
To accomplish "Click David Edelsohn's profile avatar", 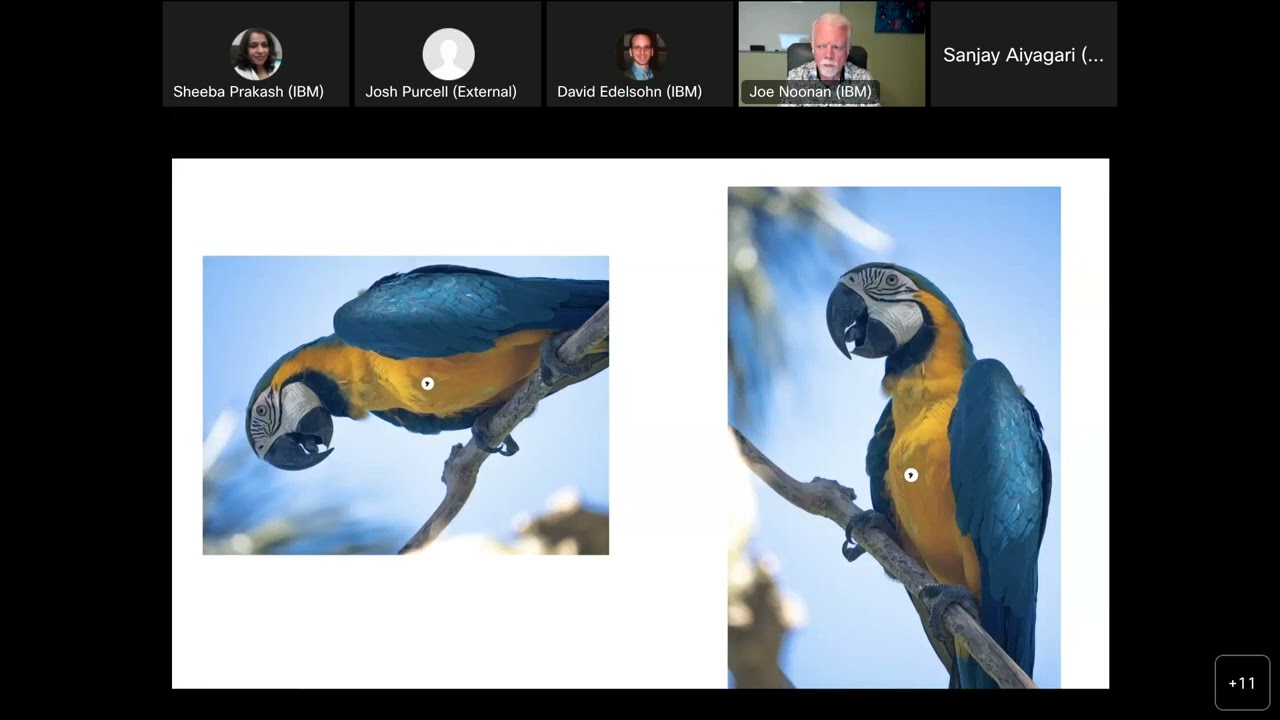I will pyautogui.click(x=640, y=54).
